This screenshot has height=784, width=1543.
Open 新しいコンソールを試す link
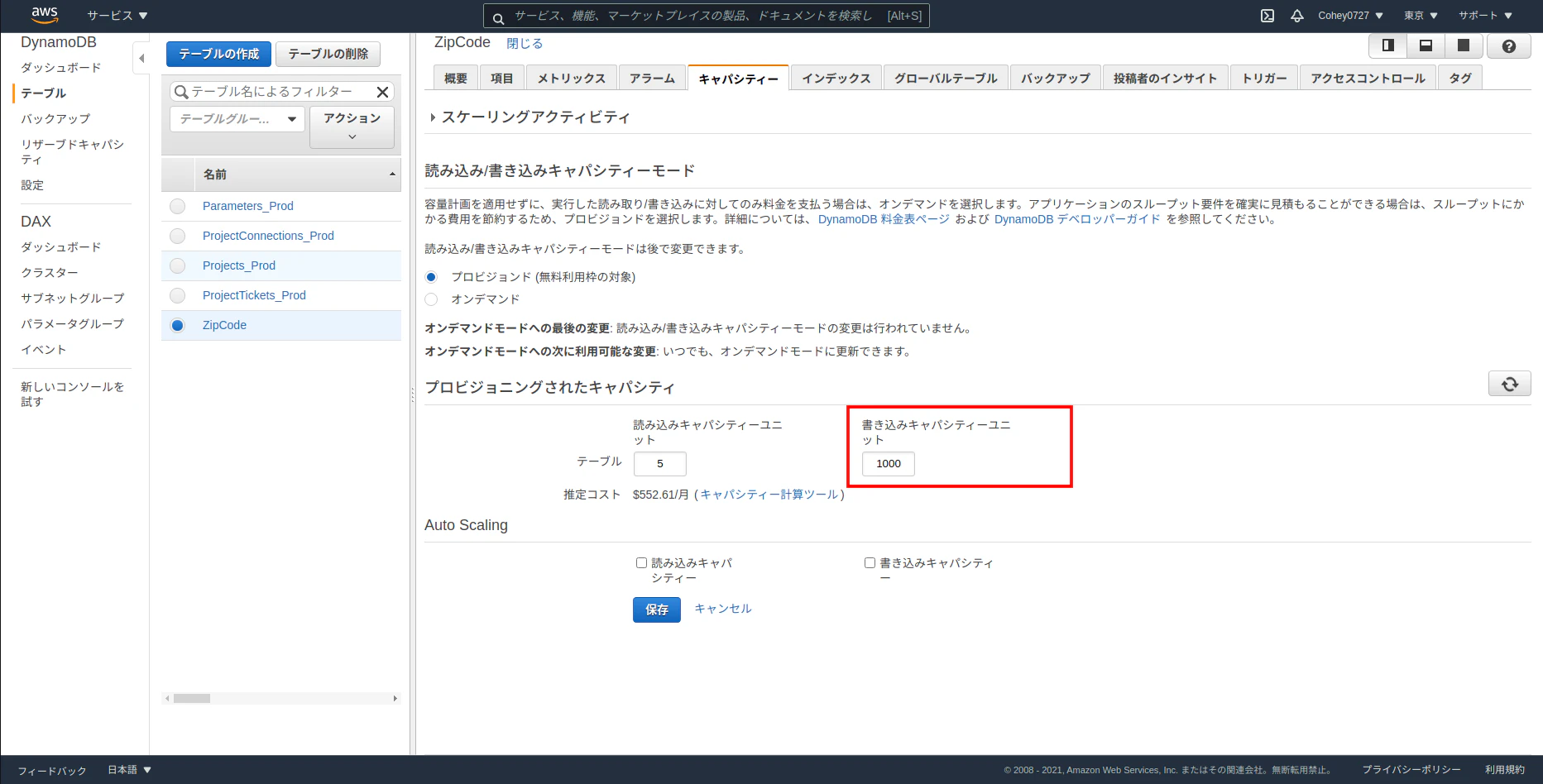[72, 394]
